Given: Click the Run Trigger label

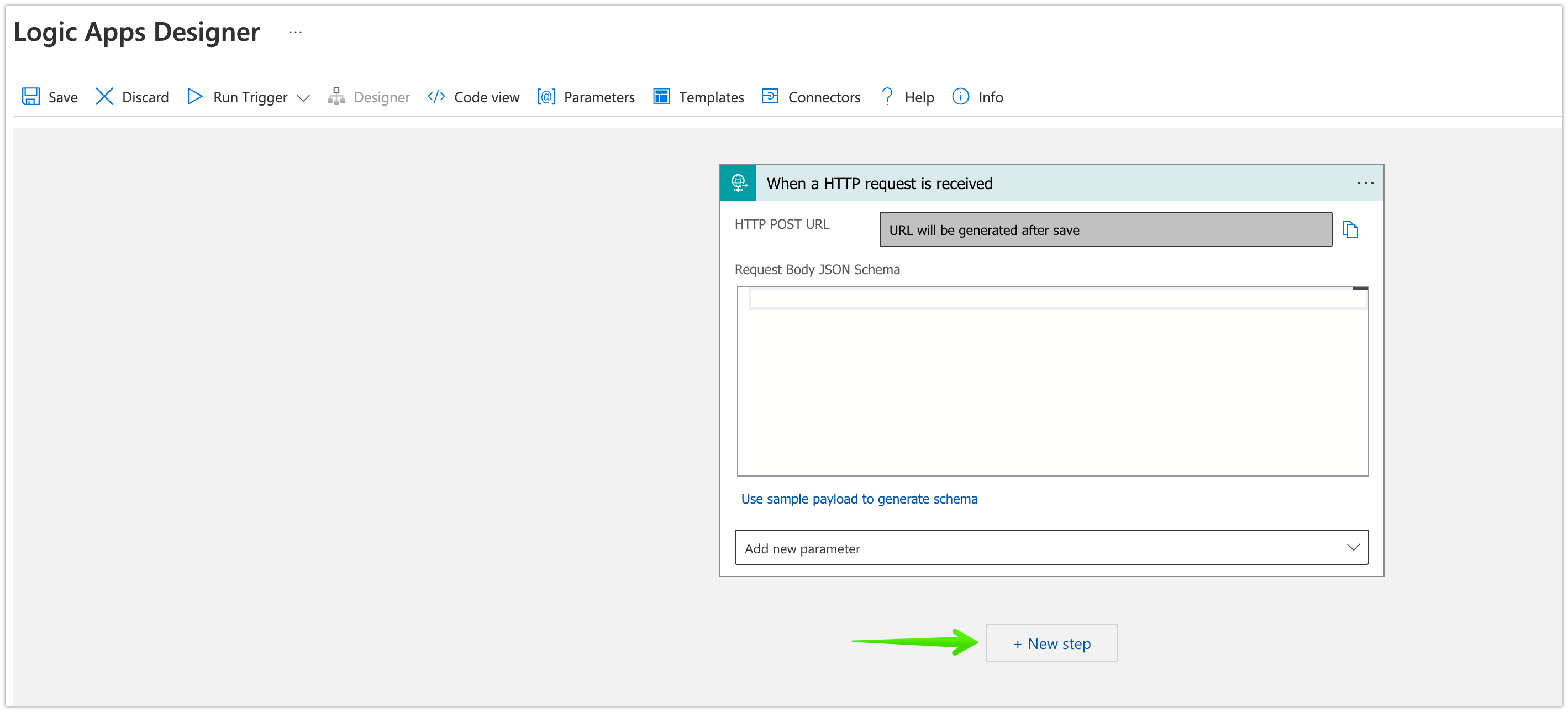Looking at the screenshot, I should 250,97.
